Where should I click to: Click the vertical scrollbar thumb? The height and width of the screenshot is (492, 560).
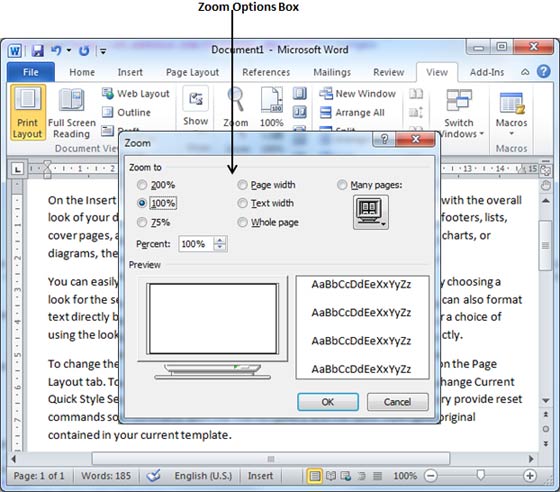pyautogui.click(x=545, y=246)
